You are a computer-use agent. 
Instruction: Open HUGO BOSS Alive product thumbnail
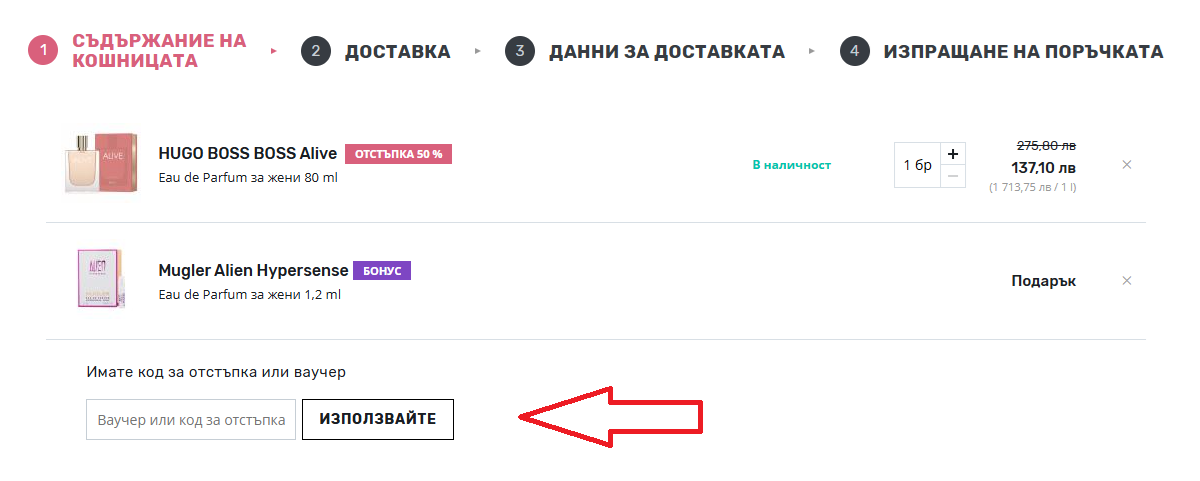100,164
